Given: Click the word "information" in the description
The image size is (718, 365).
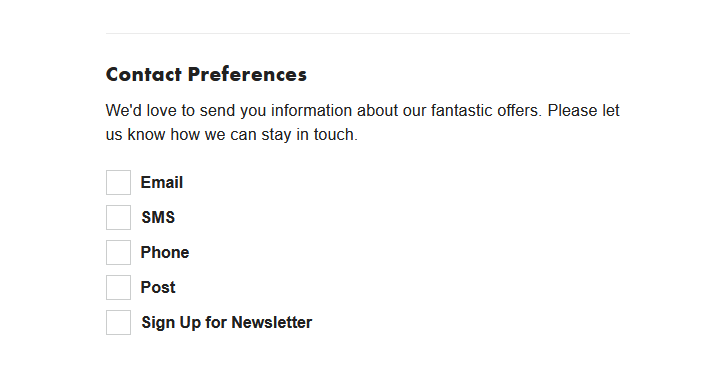Looking at the screenshot, I should (x=311, y=111).
